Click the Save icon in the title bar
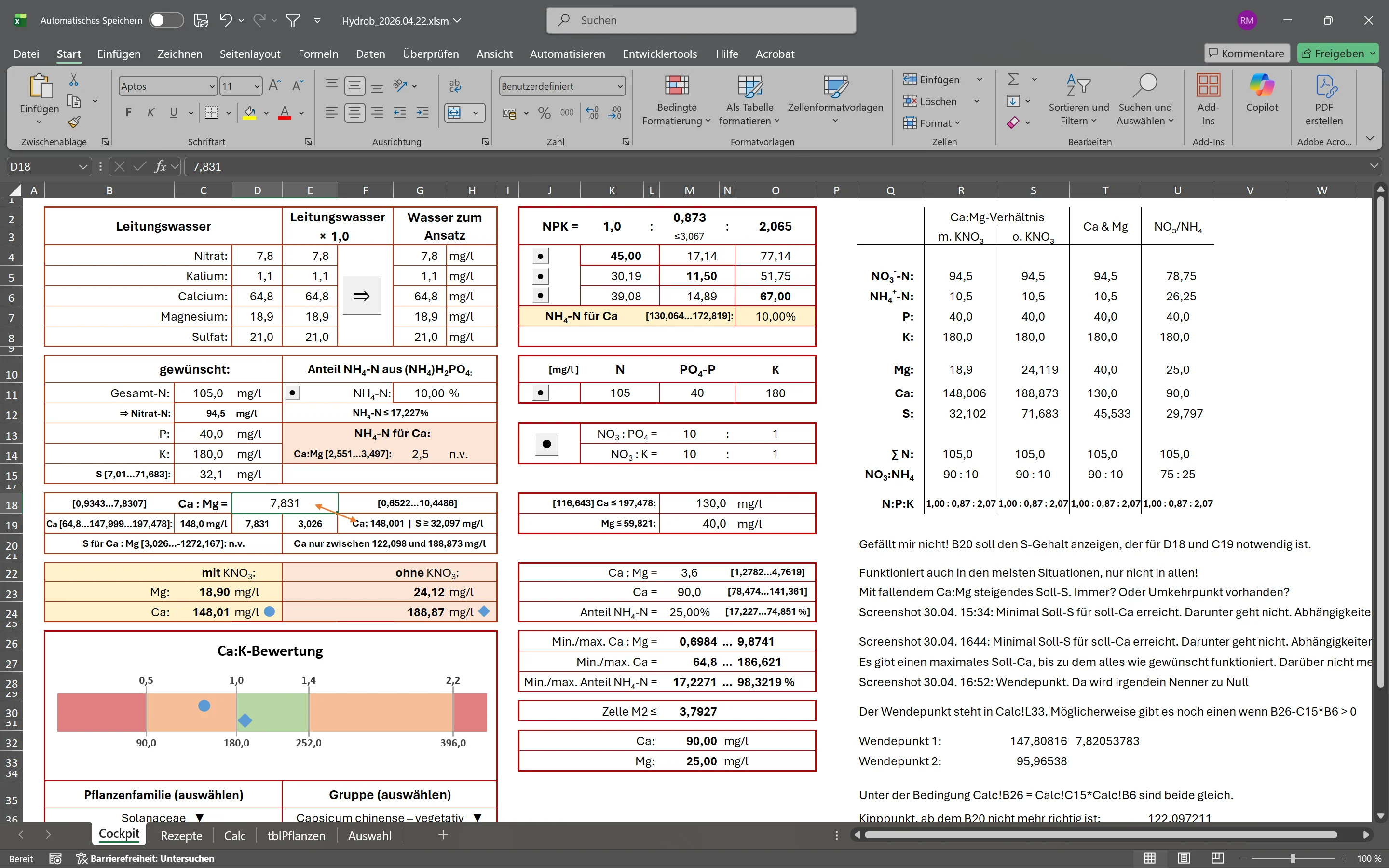The height and width of the screenshot is (868, 1389). (x=201, y=21)
